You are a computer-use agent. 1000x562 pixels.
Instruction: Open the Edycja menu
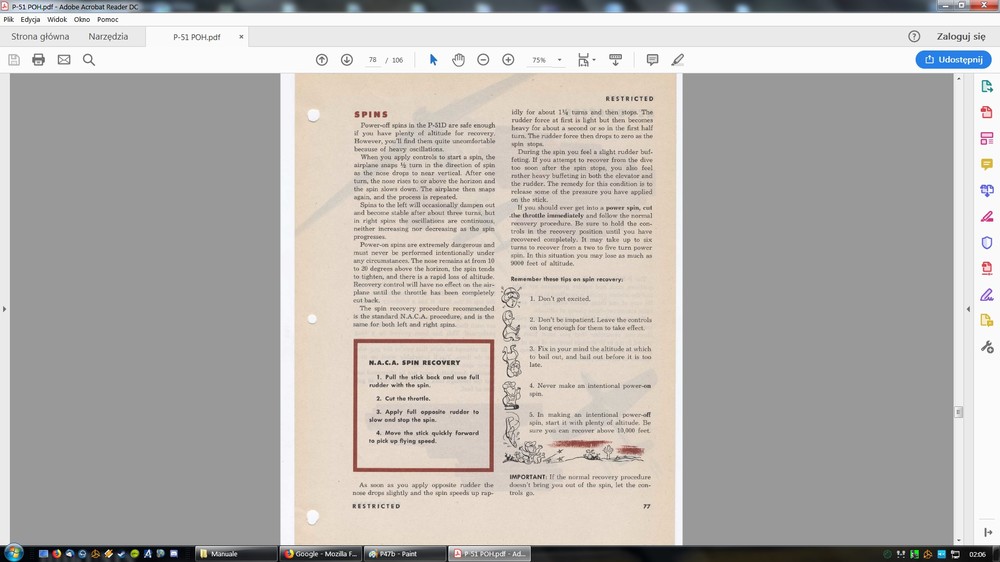30,20
